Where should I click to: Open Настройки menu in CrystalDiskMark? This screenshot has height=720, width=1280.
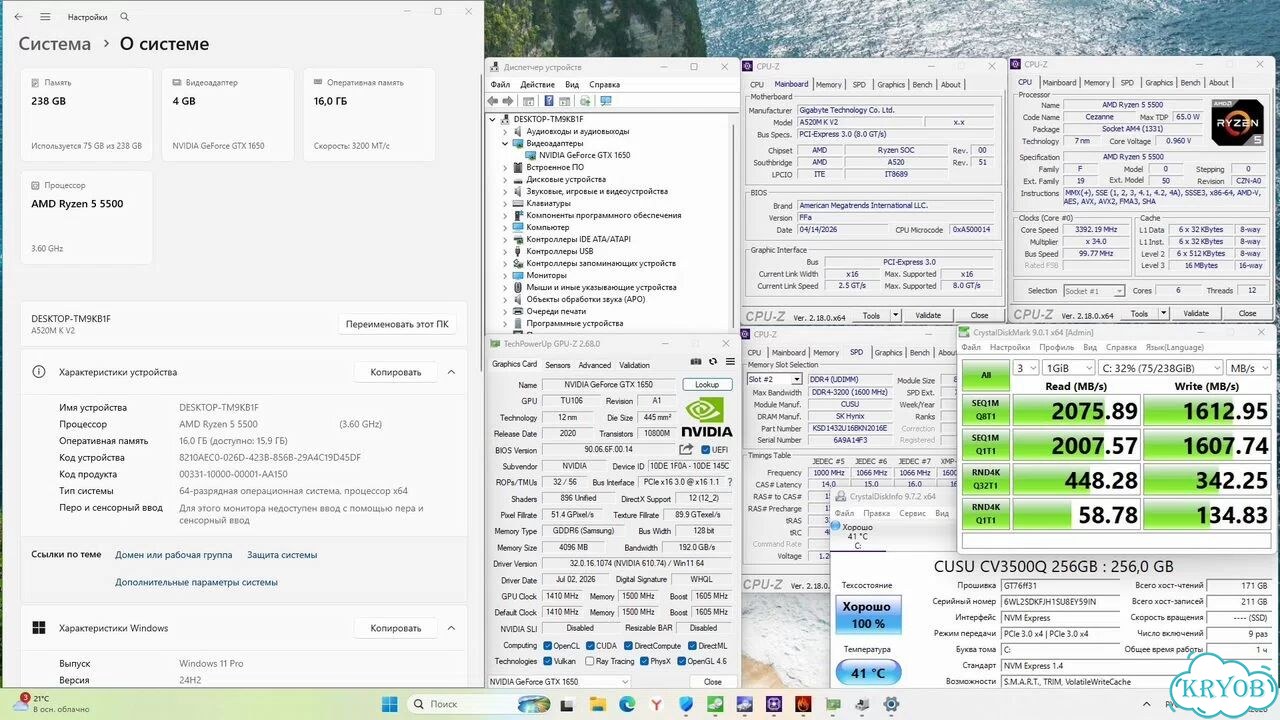[1010, 347]
